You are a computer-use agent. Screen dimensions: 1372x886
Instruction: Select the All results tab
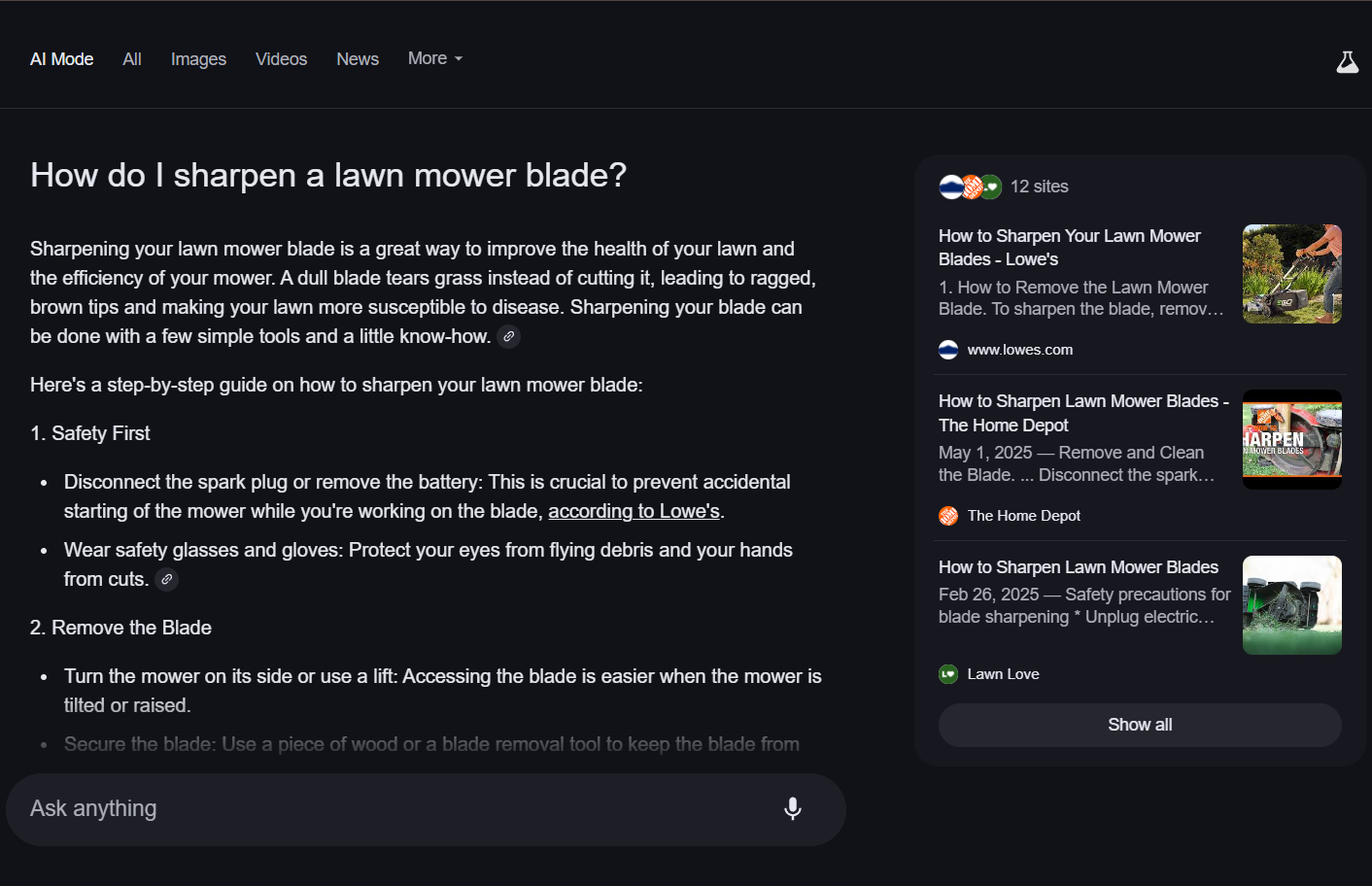tap(132, 59)
